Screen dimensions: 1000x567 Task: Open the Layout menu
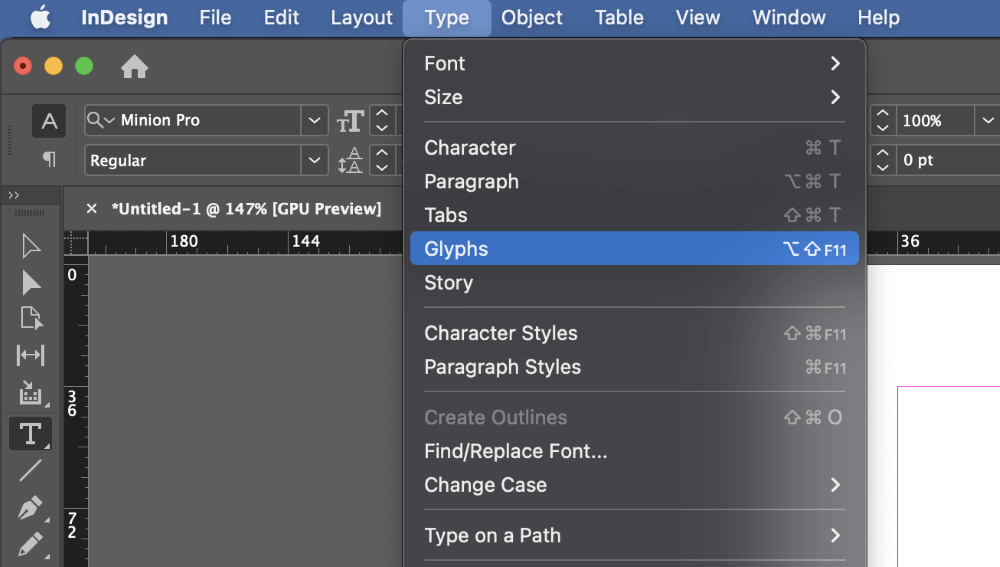pos(361,17)
